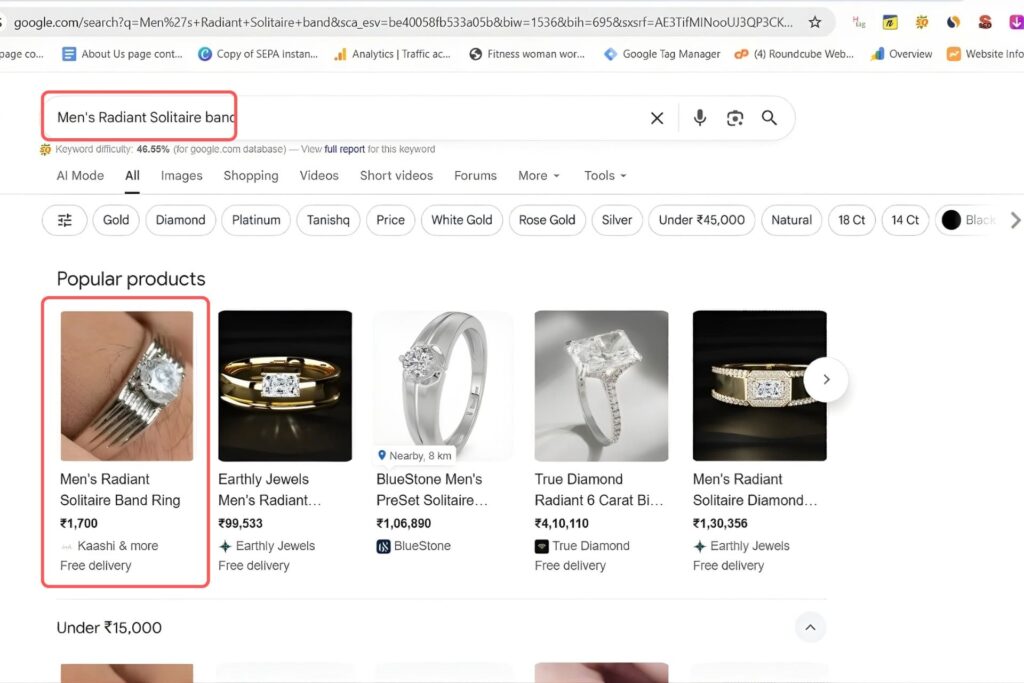Open Google Lens search by image
The width and height of the screenshot is (1024, 683).
click(x=735, y=118)
